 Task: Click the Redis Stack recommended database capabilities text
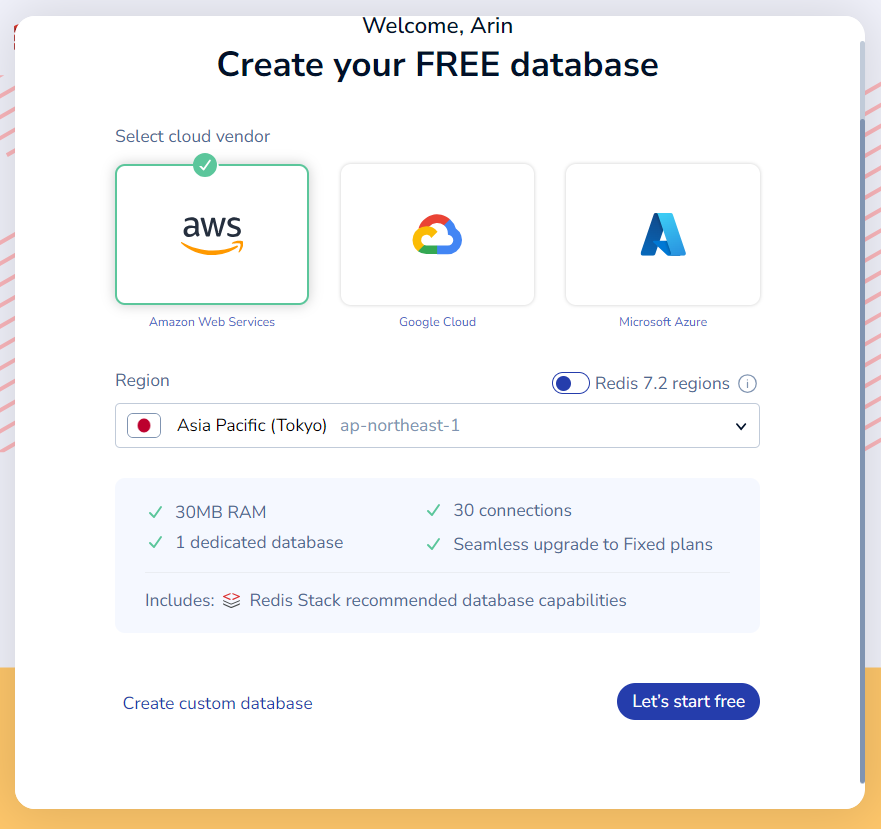438,600
